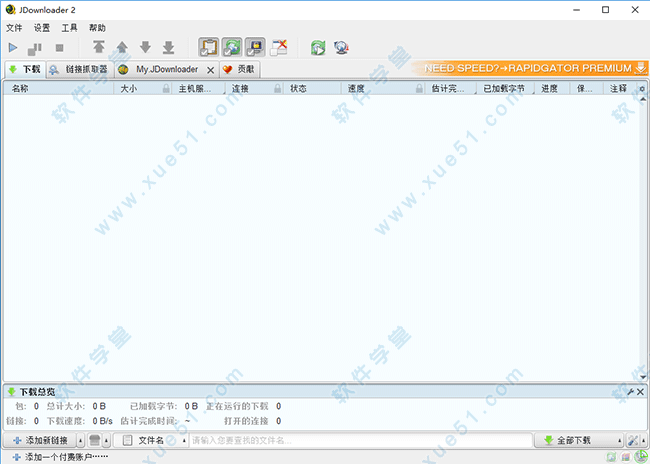Expand the 文件名 search filter dropdown
This screenshot has height=464, width=650.
[x=183, y=440]
